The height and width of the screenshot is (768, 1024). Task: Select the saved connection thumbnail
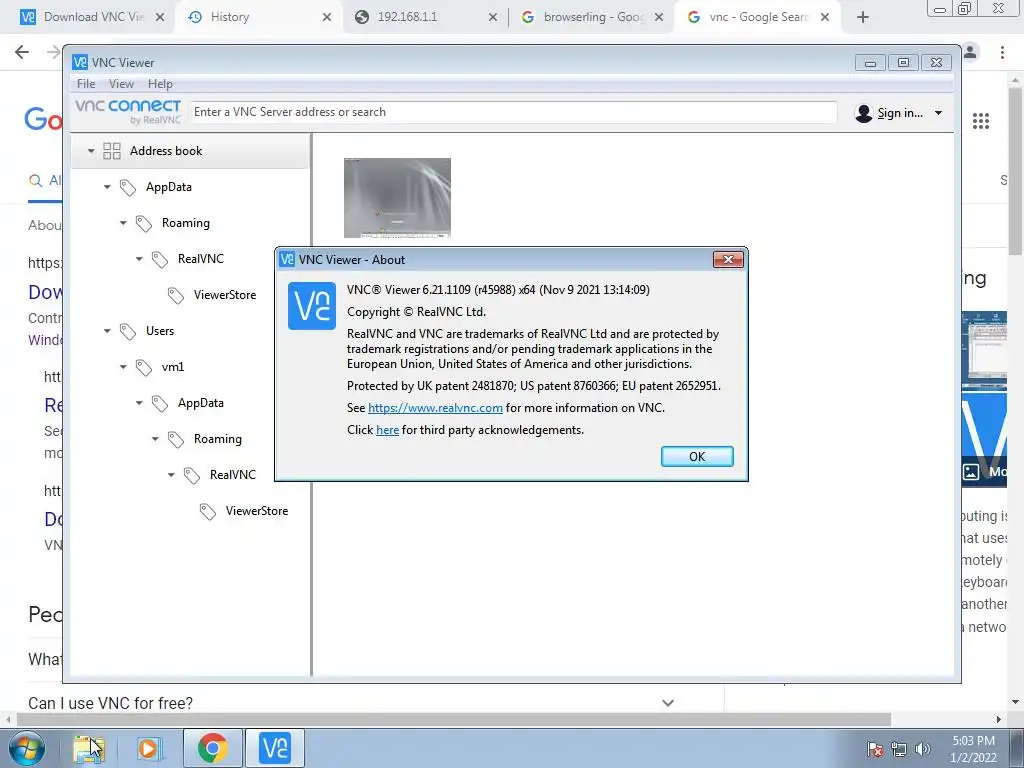point(397,198)
